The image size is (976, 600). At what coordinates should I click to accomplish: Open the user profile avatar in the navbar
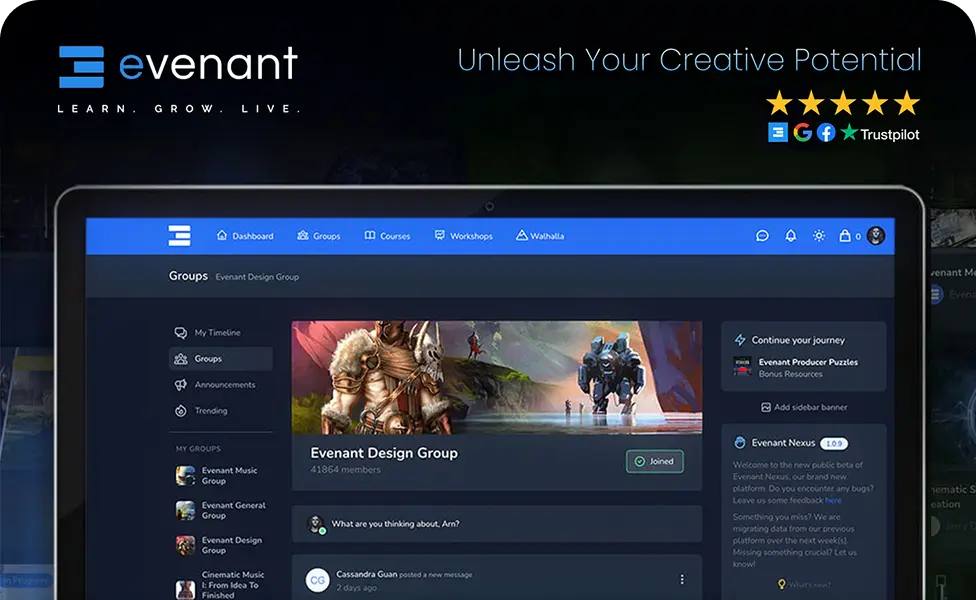click(876, 235)
